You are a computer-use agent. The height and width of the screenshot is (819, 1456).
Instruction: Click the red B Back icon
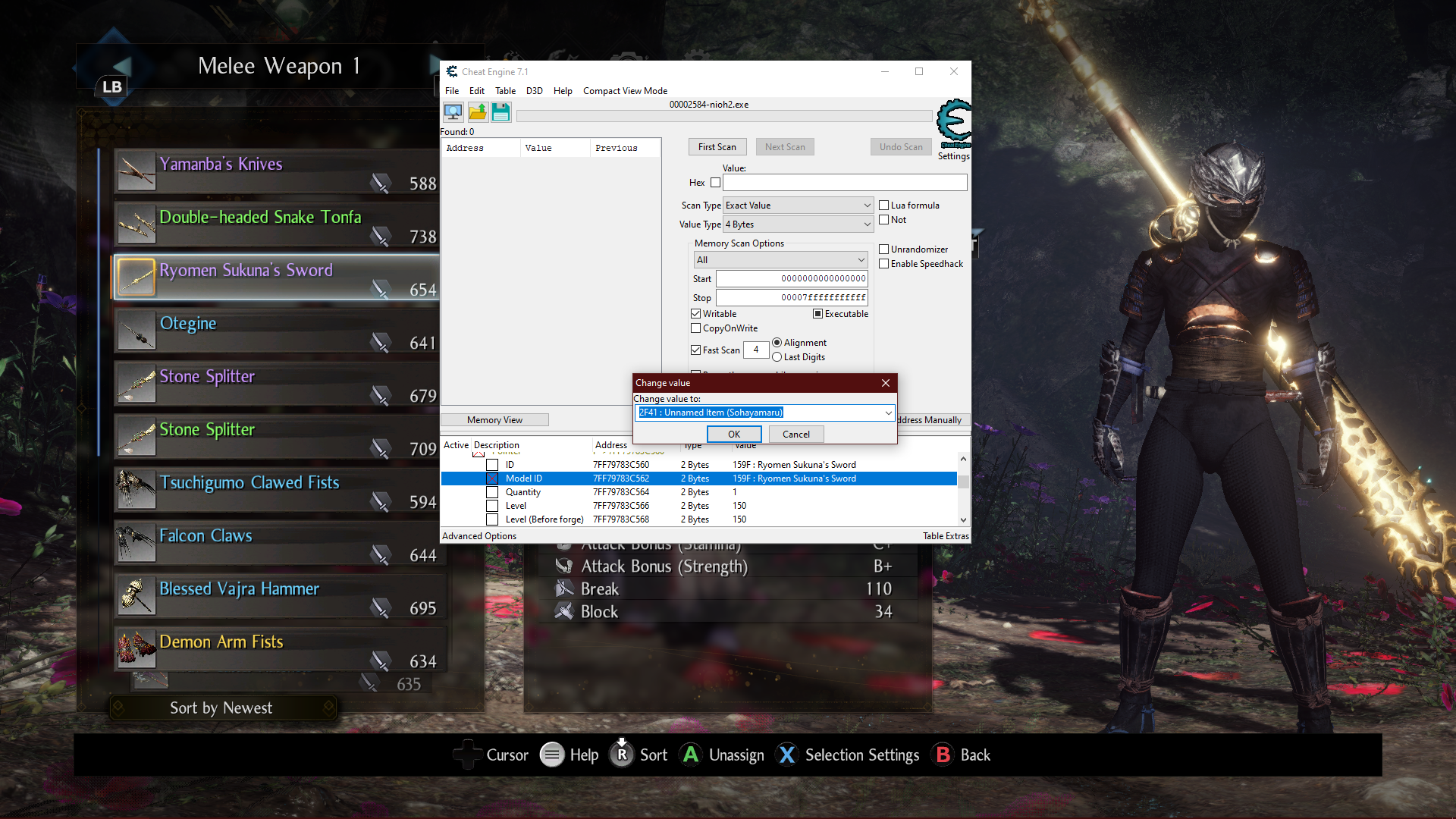click(943, 755)
